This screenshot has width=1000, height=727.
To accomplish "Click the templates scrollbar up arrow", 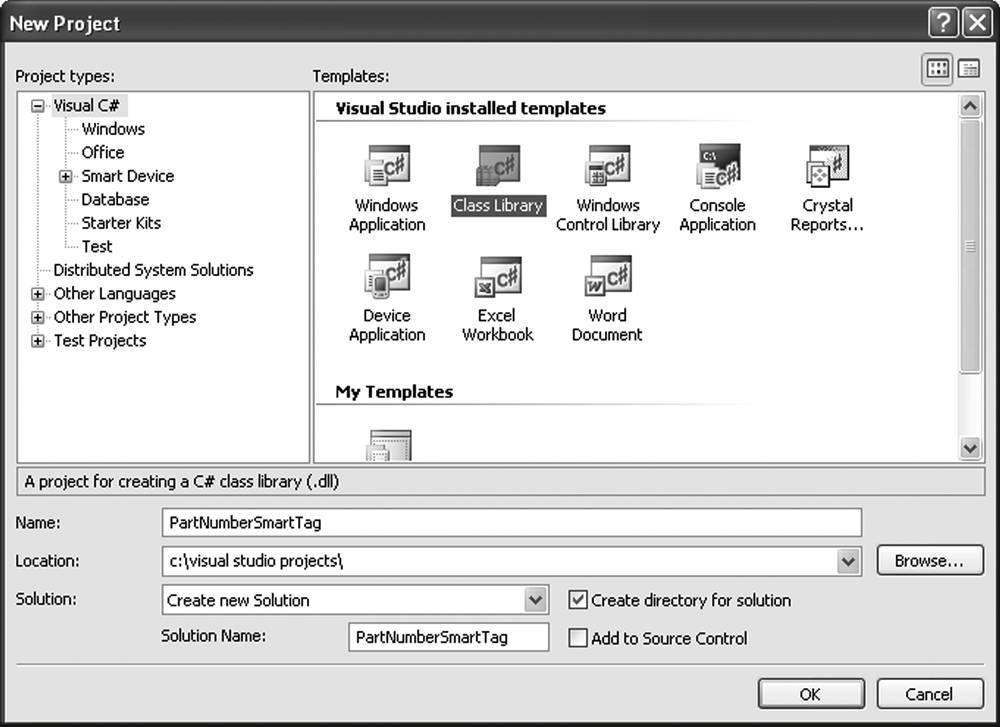I will point(970,106).
